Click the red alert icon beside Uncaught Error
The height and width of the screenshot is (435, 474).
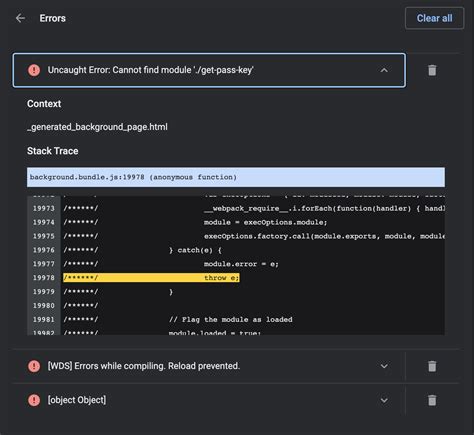tap(34, 70)
